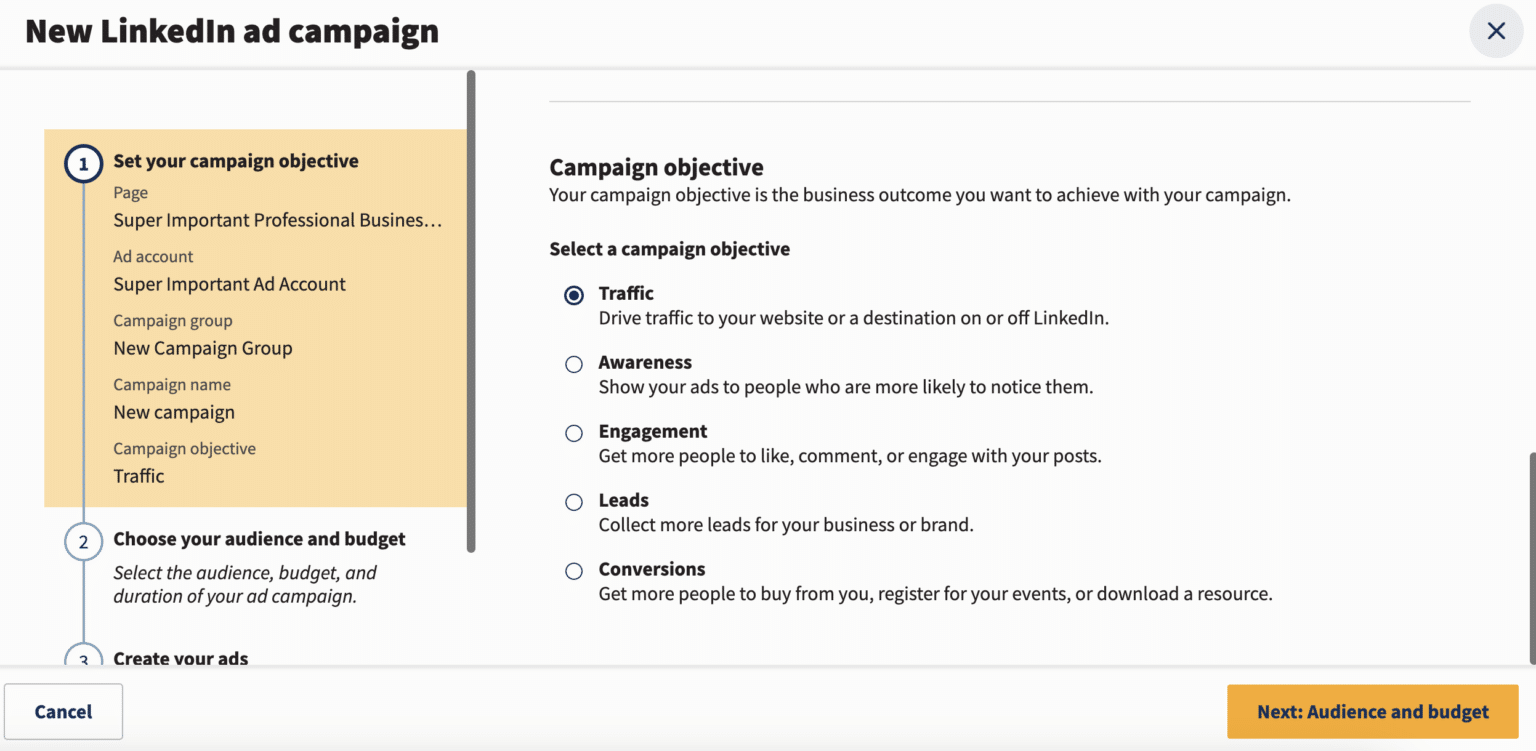
Task: Click Next: Audience and budget
Action: (1372, 711)
